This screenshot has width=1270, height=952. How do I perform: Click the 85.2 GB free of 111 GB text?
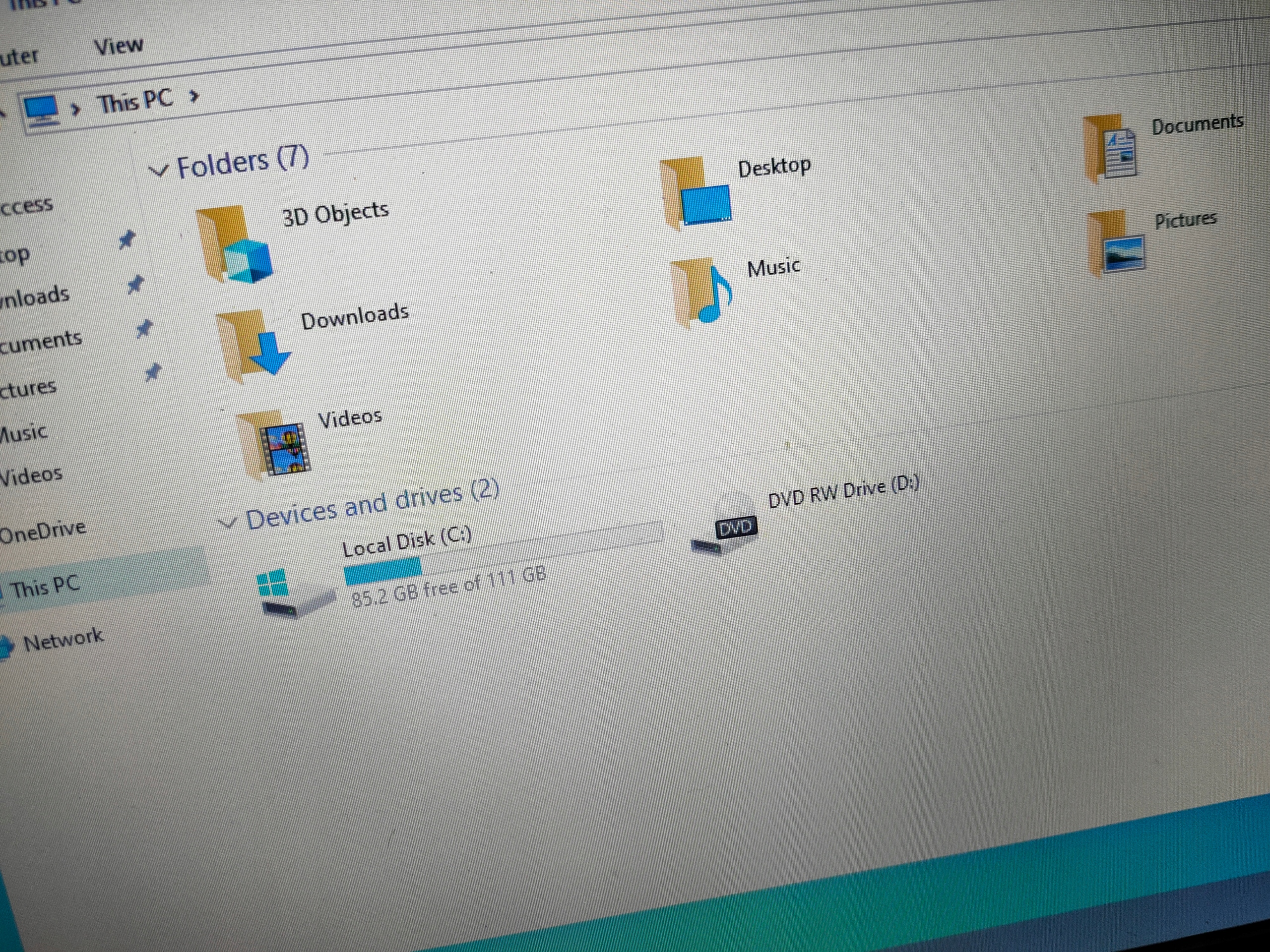(448, 587)
